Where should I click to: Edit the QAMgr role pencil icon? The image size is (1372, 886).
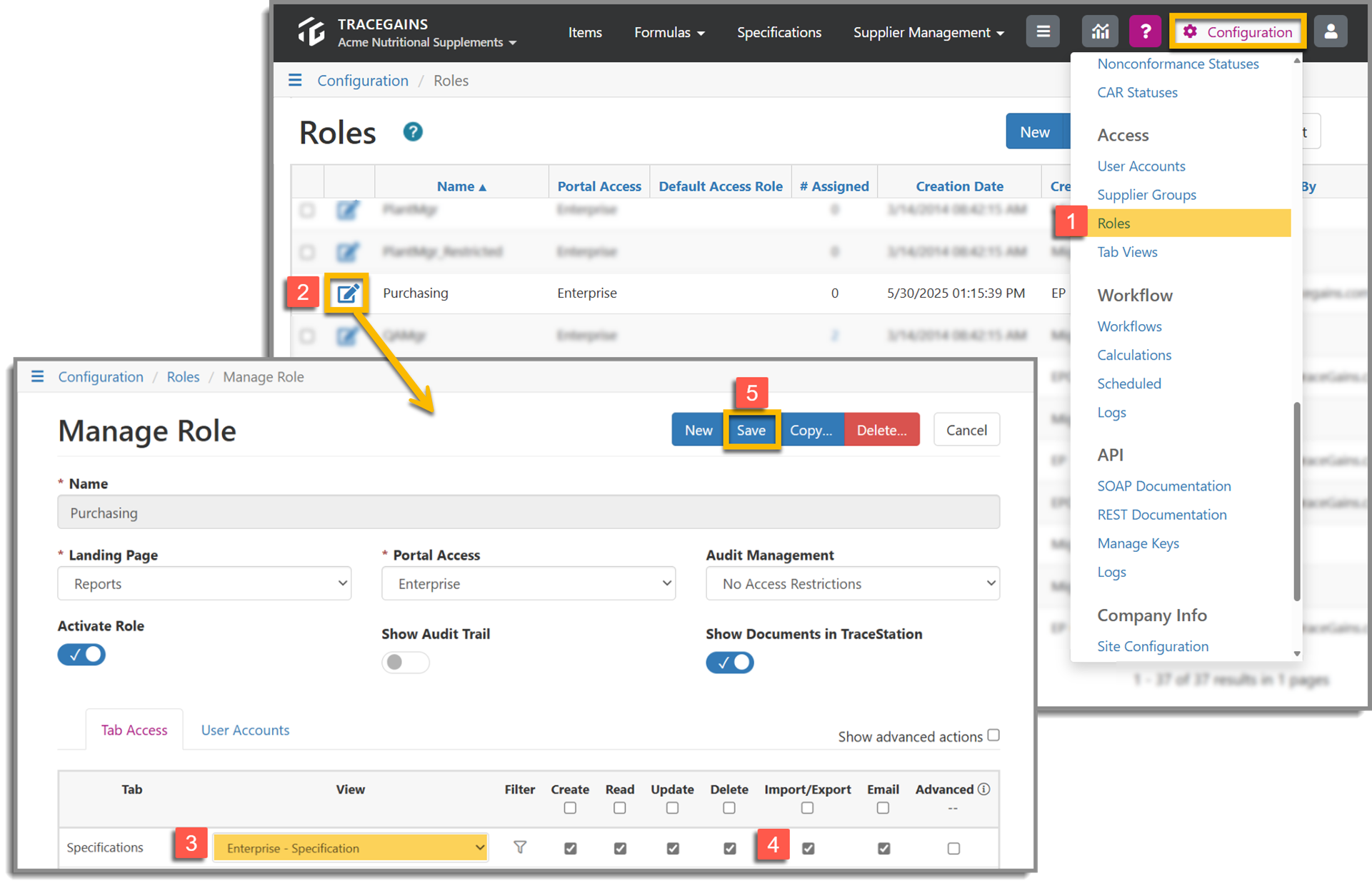(x=347, y=335)
